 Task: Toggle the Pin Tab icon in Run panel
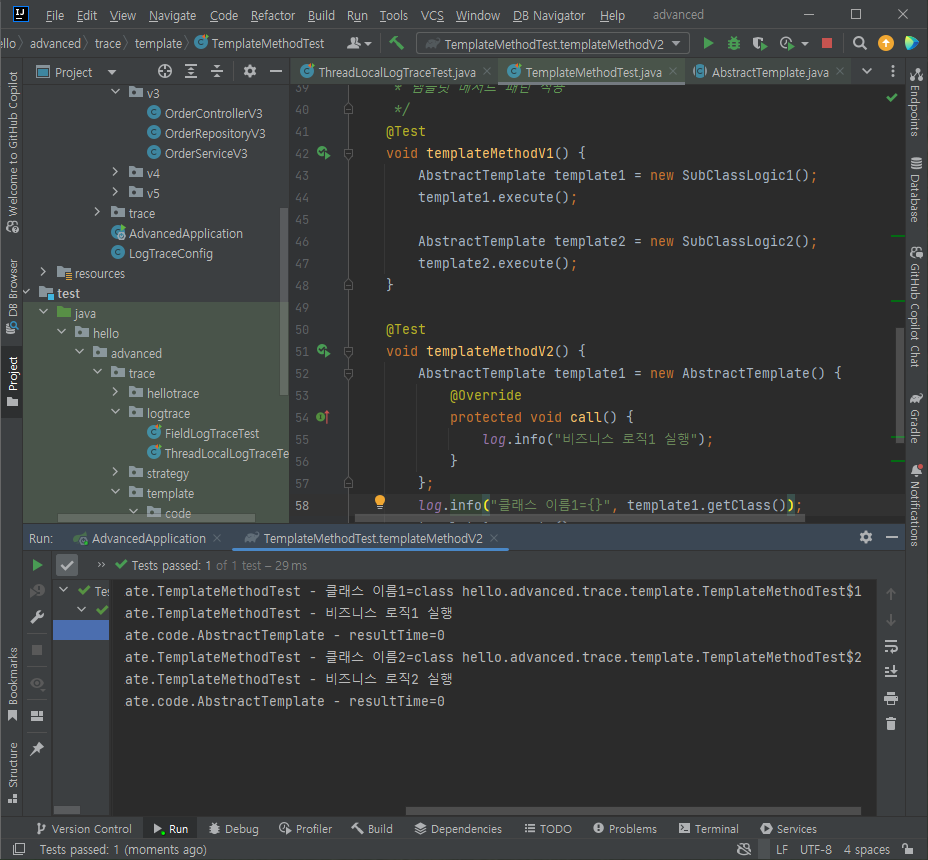click(37, 748)
